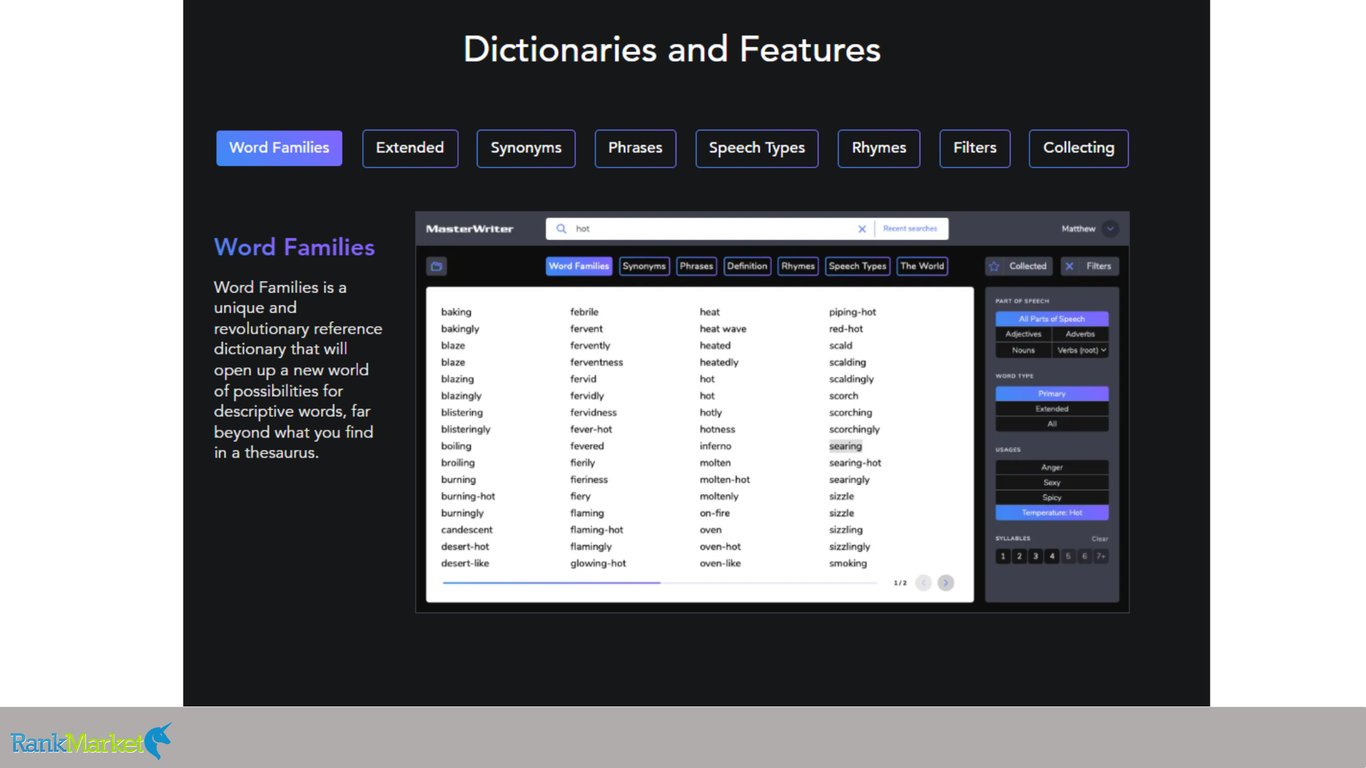
Task: Select the Speech Types feature button at top
Action: (757, 148)
